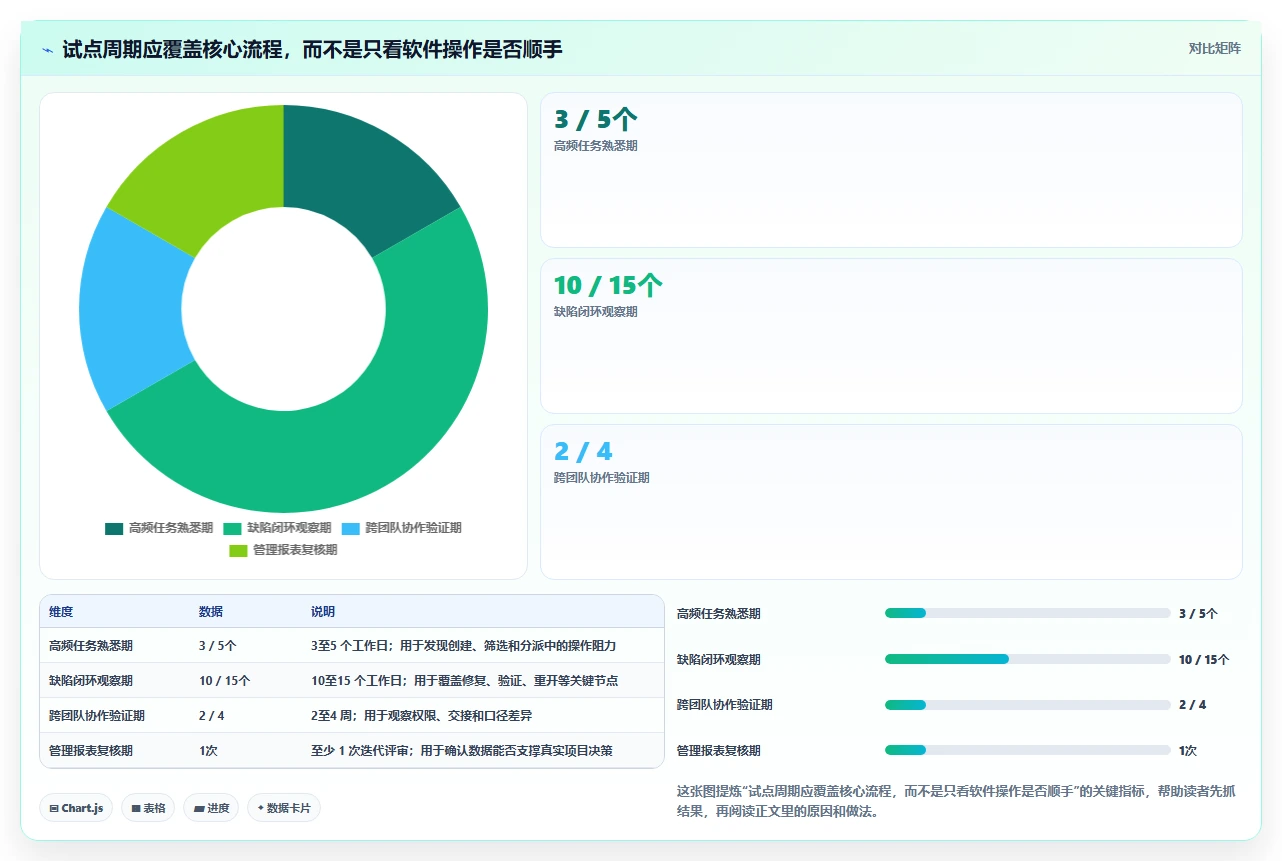Click the progress label 跨团队协作验证期
This screenshot has height=861, width=1282.
(x=725, y=705)
